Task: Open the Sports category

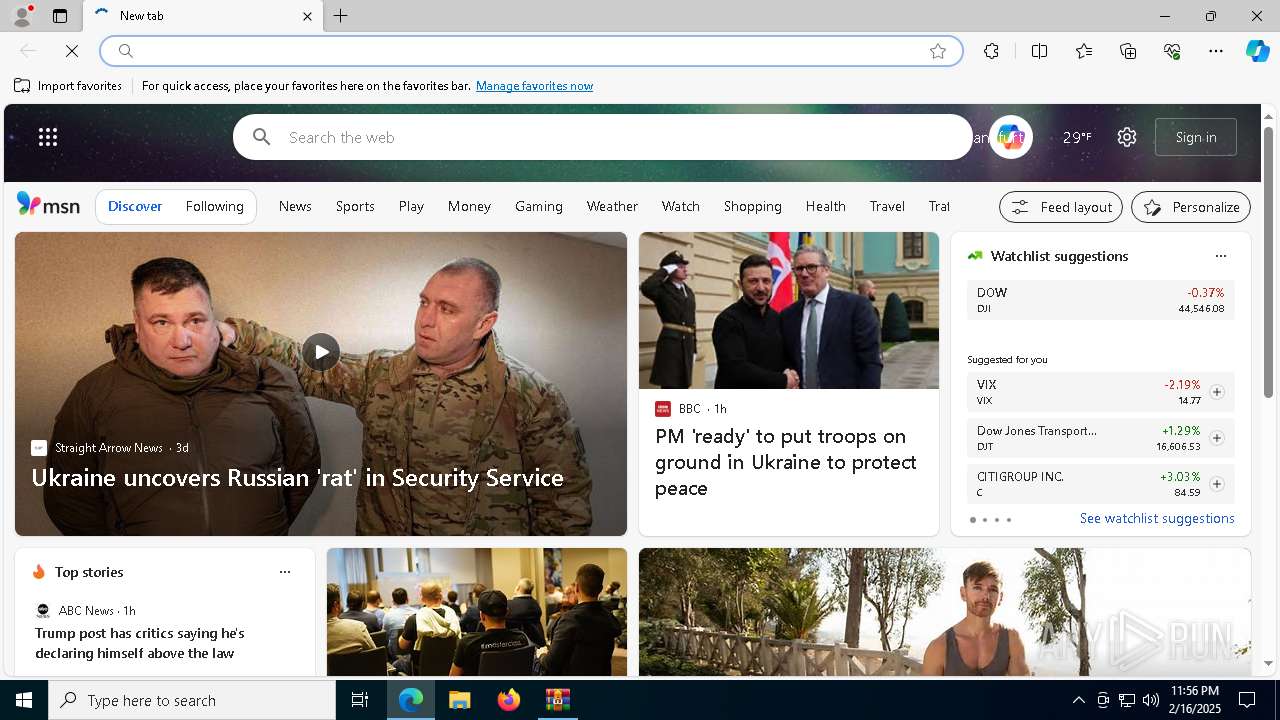Action: click(355, 206)
